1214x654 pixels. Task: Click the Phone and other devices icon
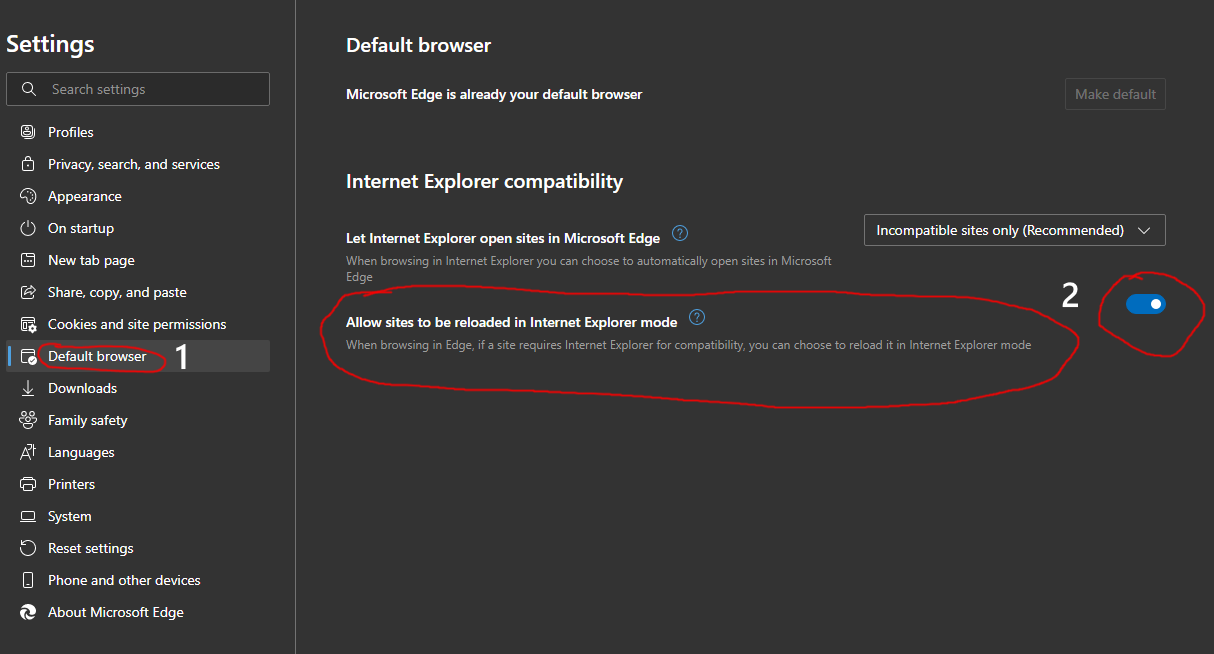click(x=28, y=580)
